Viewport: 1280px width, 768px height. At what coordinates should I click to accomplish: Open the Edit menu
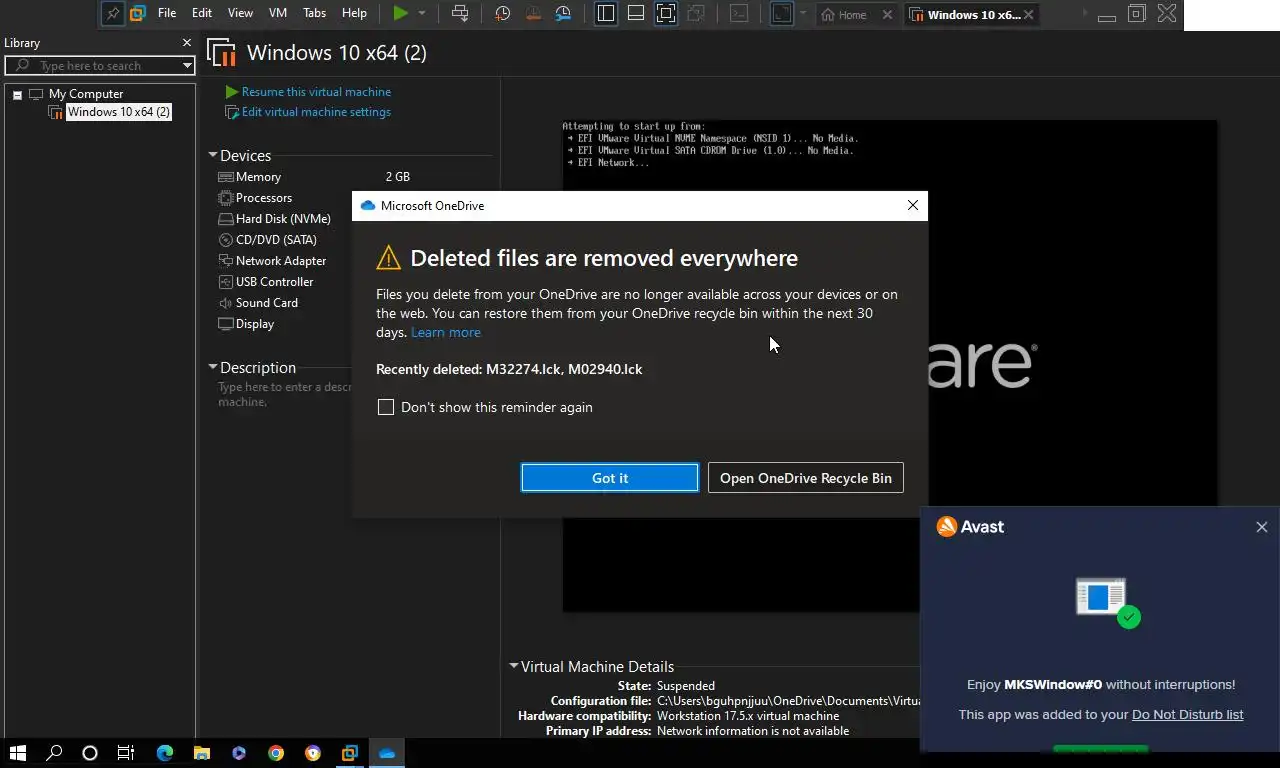coord(202,13)
